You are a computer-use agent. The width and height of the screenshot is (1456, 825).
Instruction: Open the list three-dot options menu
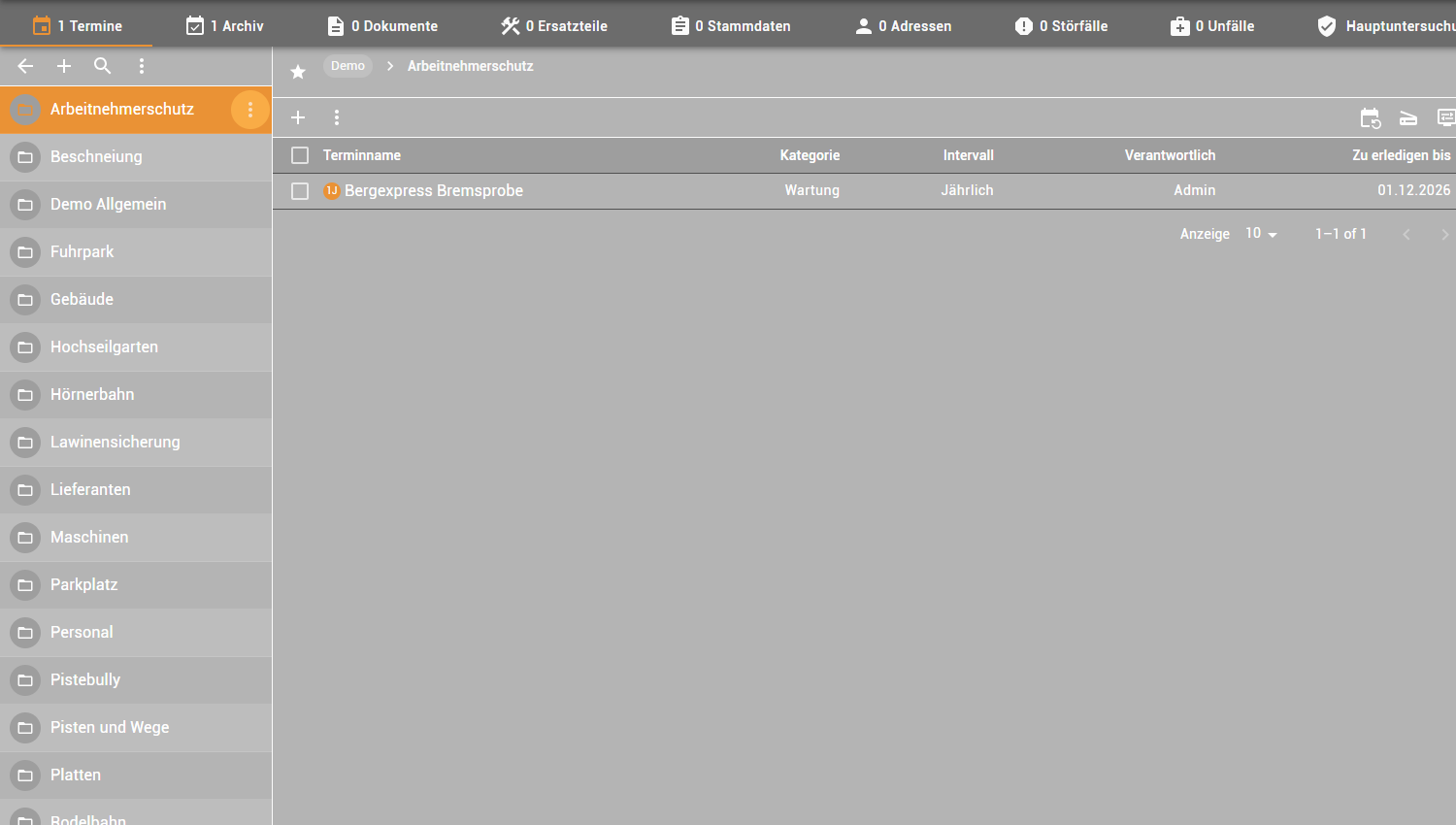337,117
